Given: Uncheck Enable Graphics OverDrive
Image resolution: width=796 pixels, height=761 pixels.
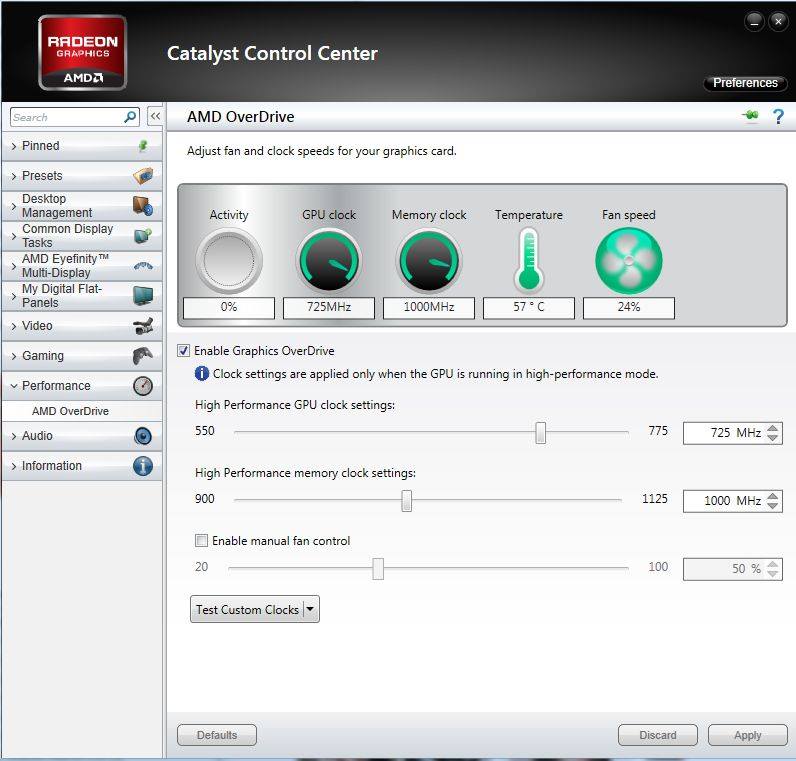Looking at the screenshot, I should [184, 351].
